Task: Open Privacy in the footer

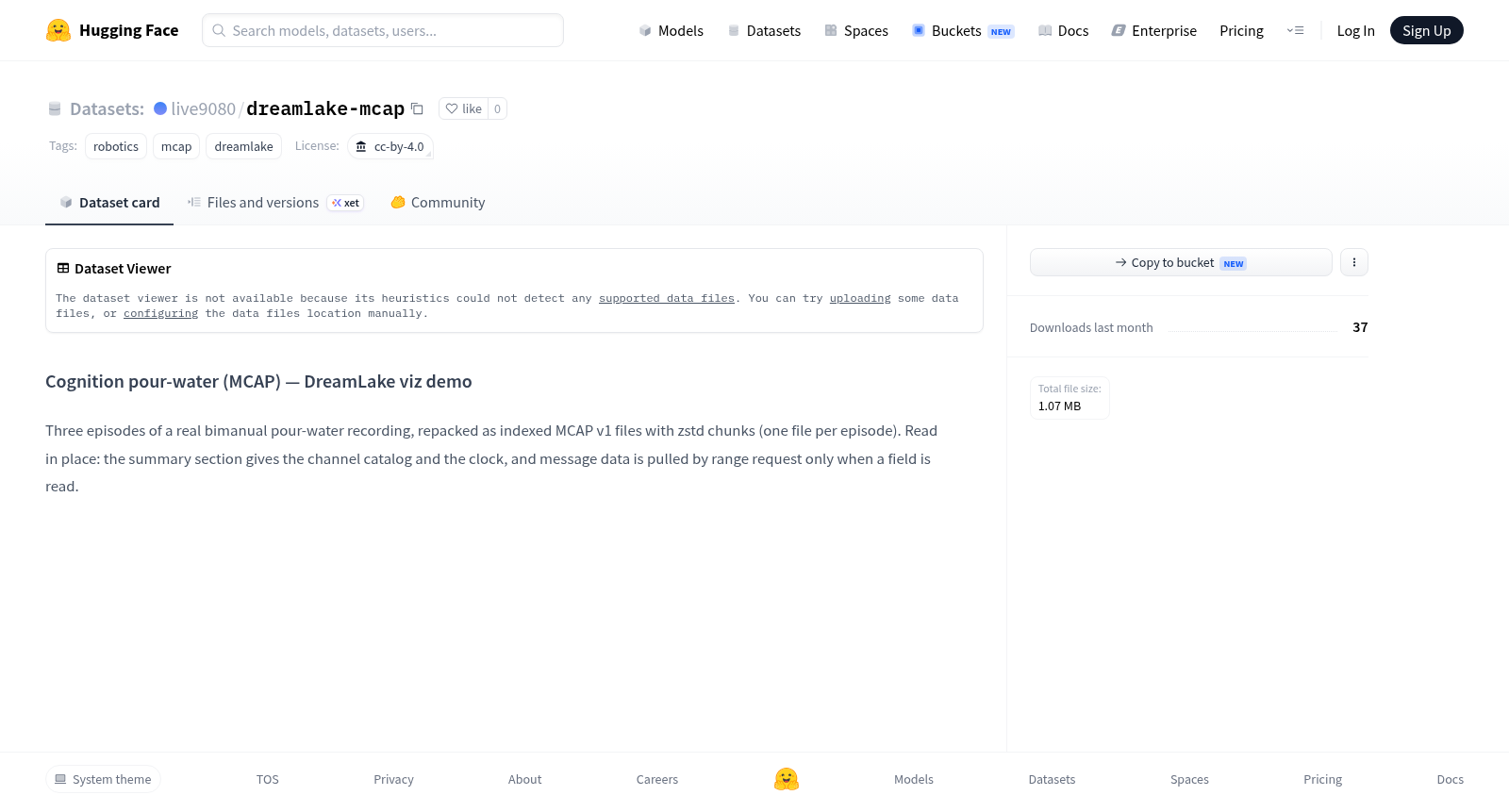Action: pos(393,779)
